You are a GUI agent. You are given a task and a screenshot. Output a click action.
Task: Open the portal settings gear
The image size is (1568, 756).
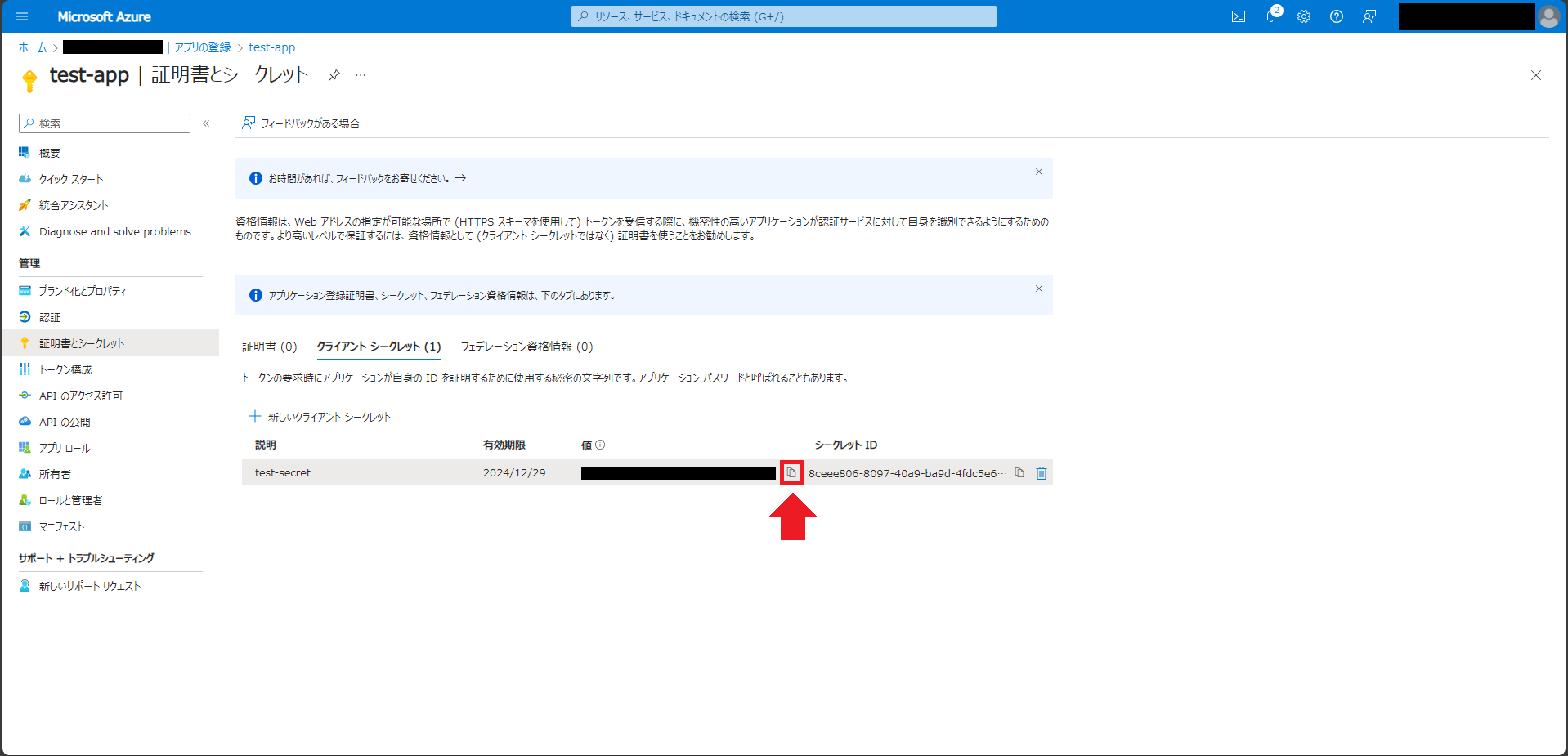click(1304, 16)
